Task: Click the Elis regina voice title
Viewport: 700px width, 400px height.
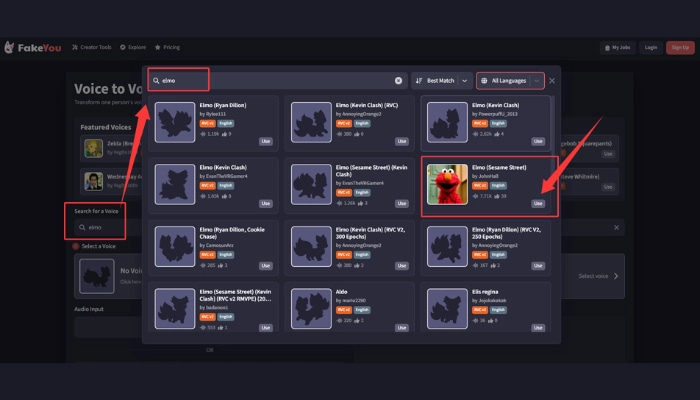Action: click(x=485, y=292)
